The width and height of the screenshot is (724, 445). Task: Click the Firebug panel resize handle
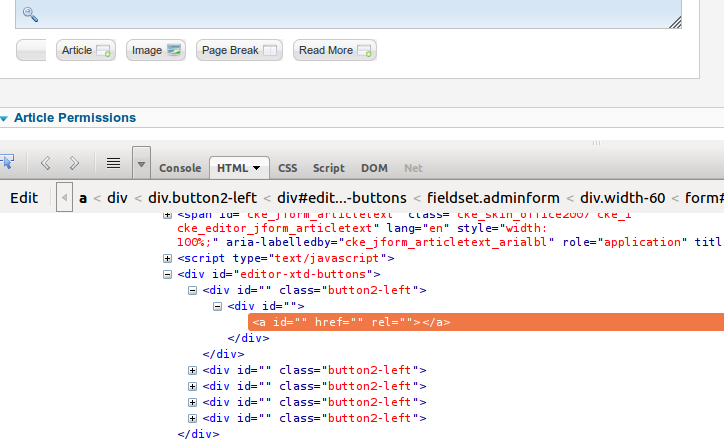[597, 143]
